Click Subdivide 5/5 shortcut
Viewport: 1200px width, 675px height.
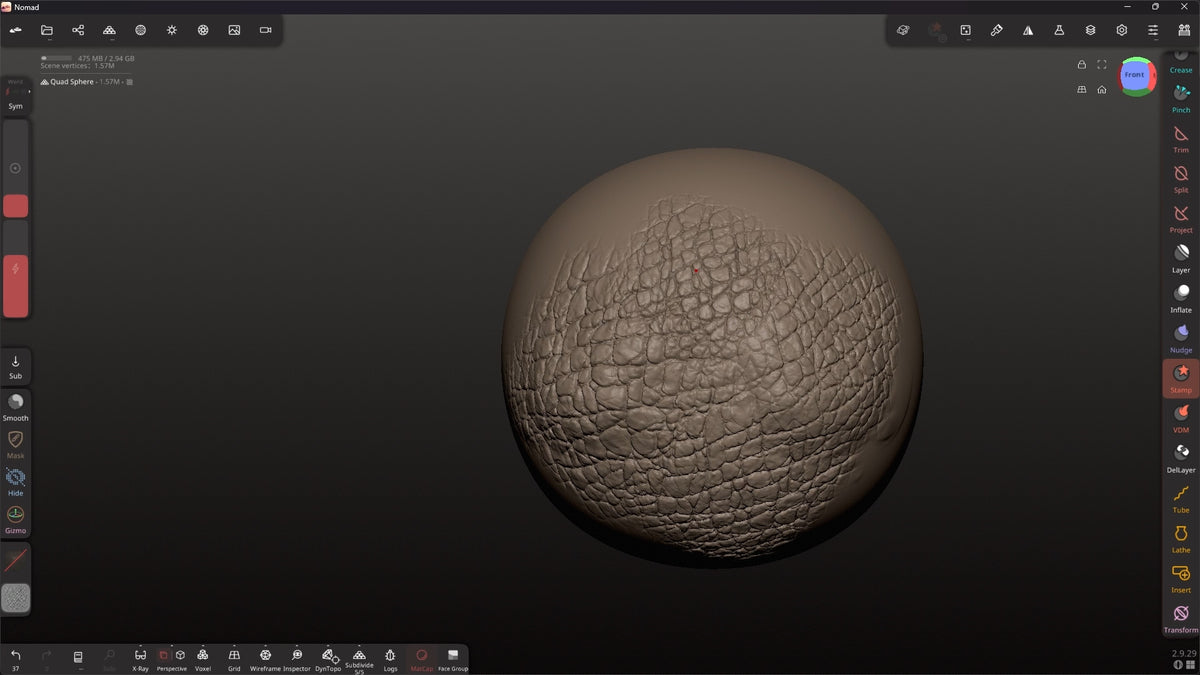pyautogui.click(x=359, y=660)
